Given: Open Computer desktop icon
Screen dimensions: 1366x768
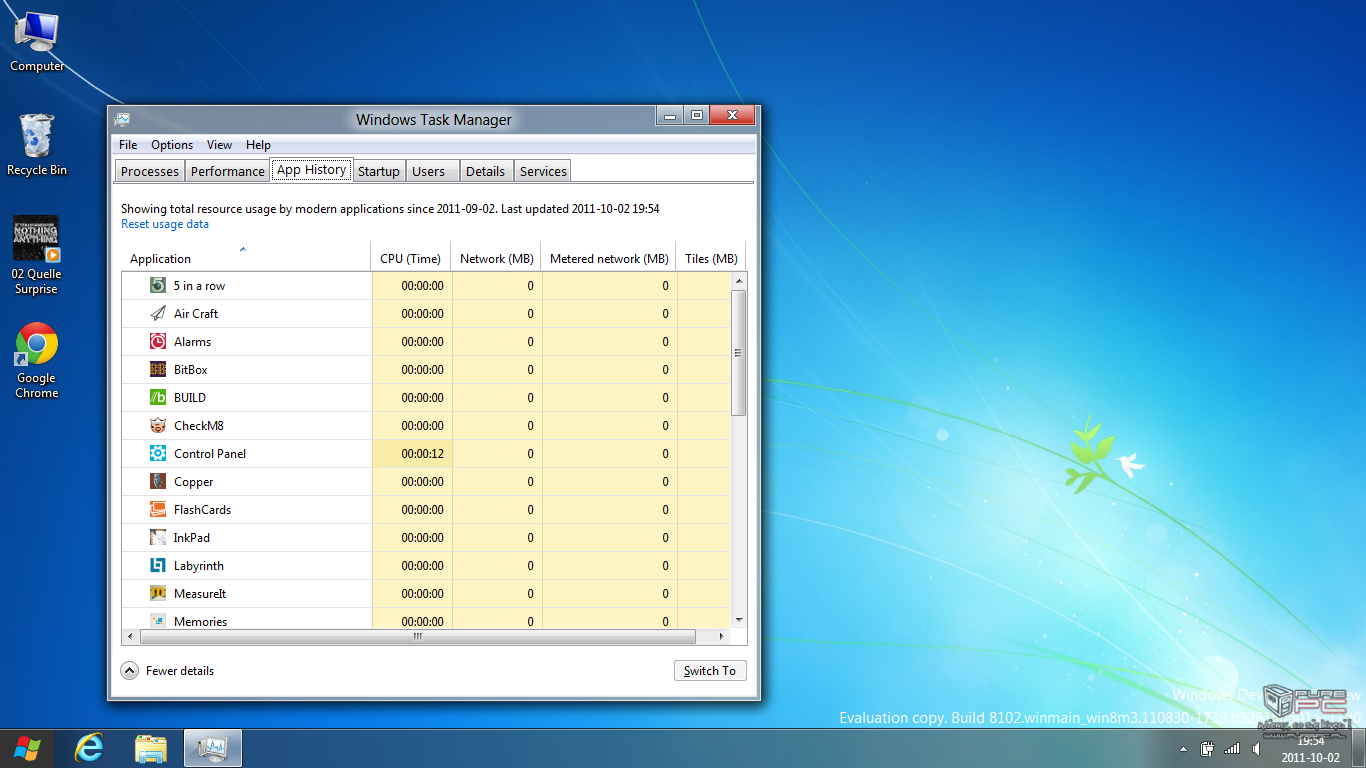Looking at the screenshot, I should pos(37,41).
